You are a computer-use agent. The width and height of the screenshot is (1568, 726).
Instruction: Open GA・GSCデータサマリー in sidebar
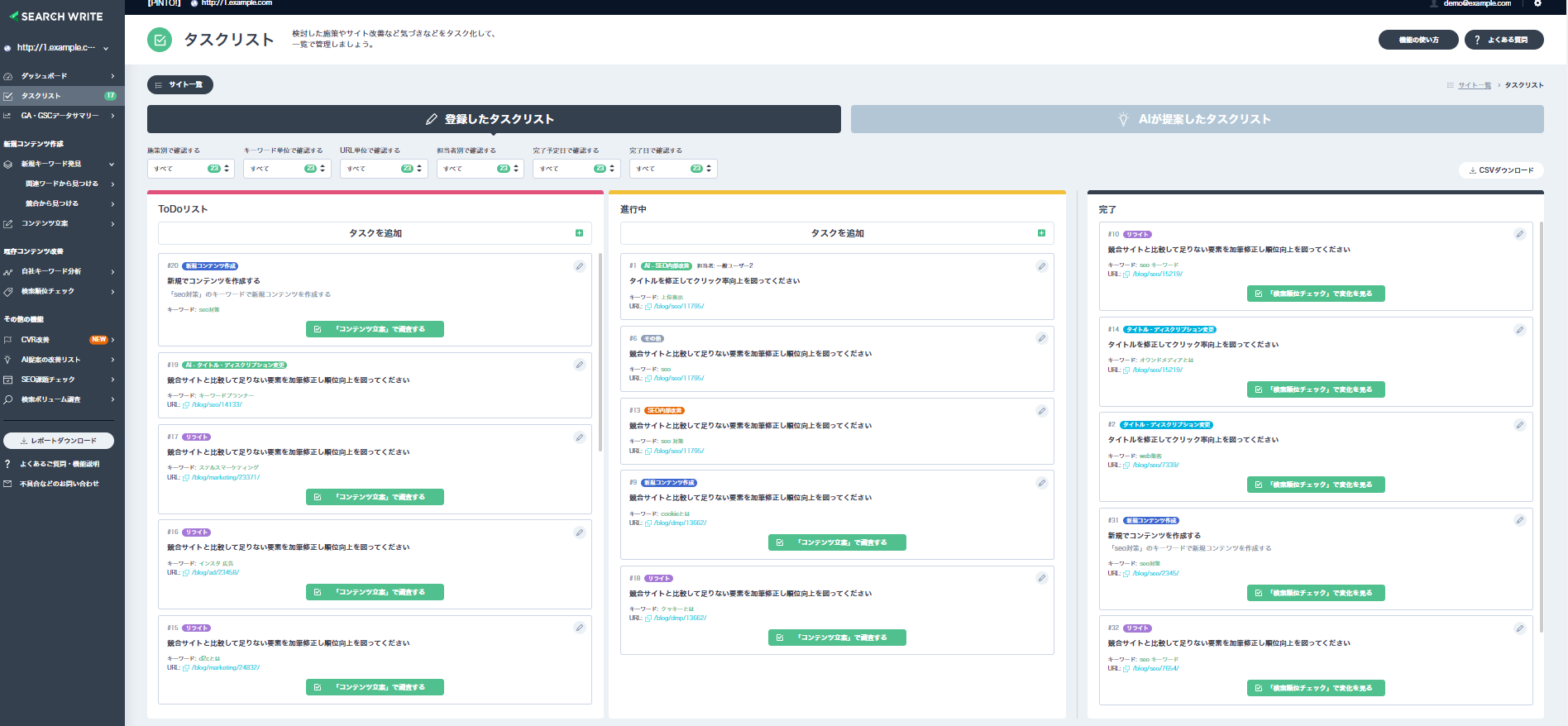[x=62, y=116]
